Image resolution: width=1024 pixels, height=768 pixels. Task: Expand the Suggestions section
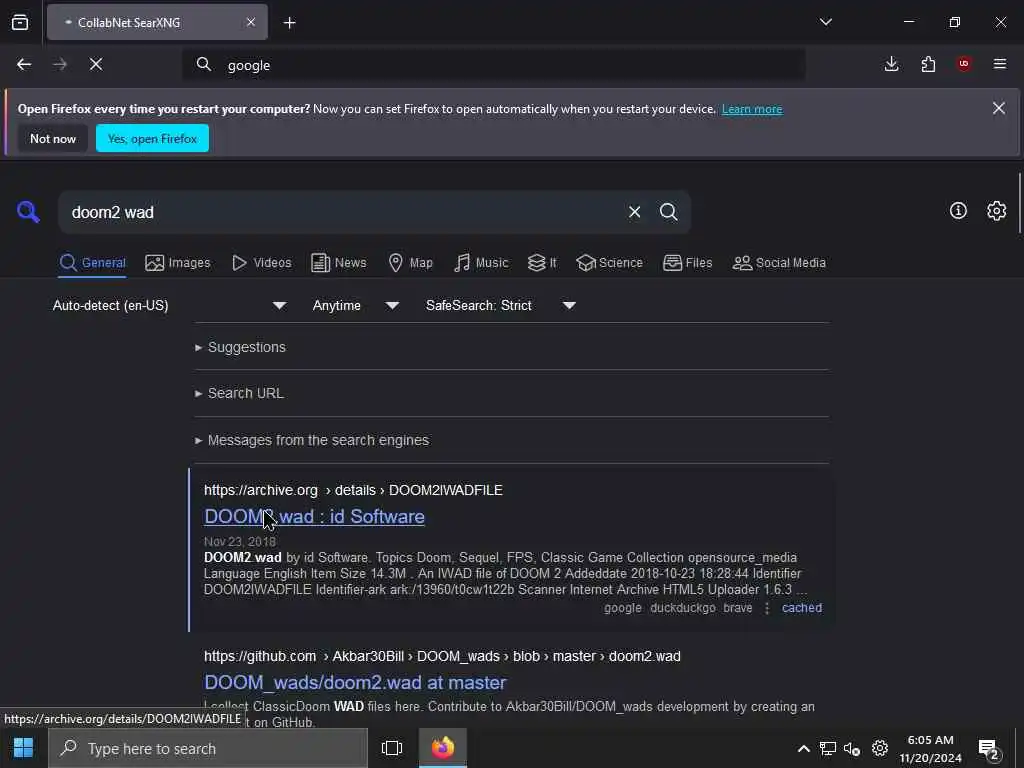(x=241, y=347)
